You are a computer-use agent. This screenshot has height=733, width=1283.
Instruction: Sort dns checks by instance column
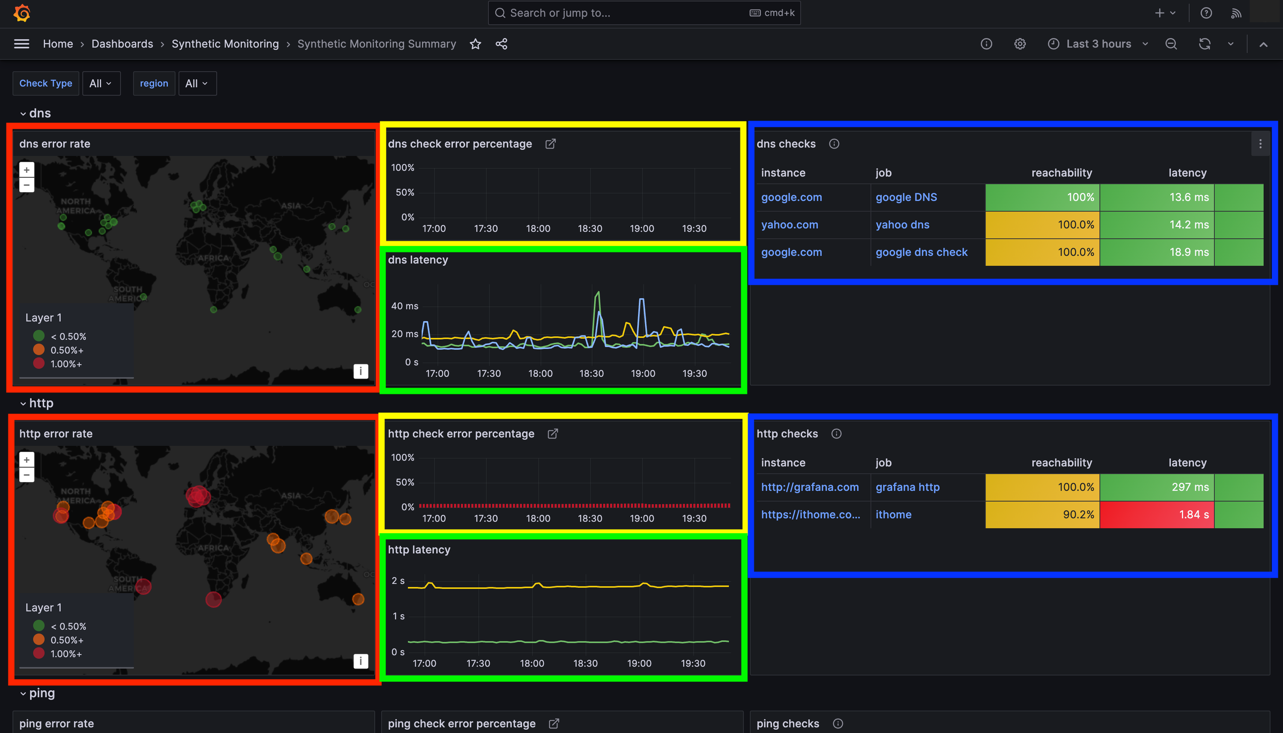(x=783, y=173)
